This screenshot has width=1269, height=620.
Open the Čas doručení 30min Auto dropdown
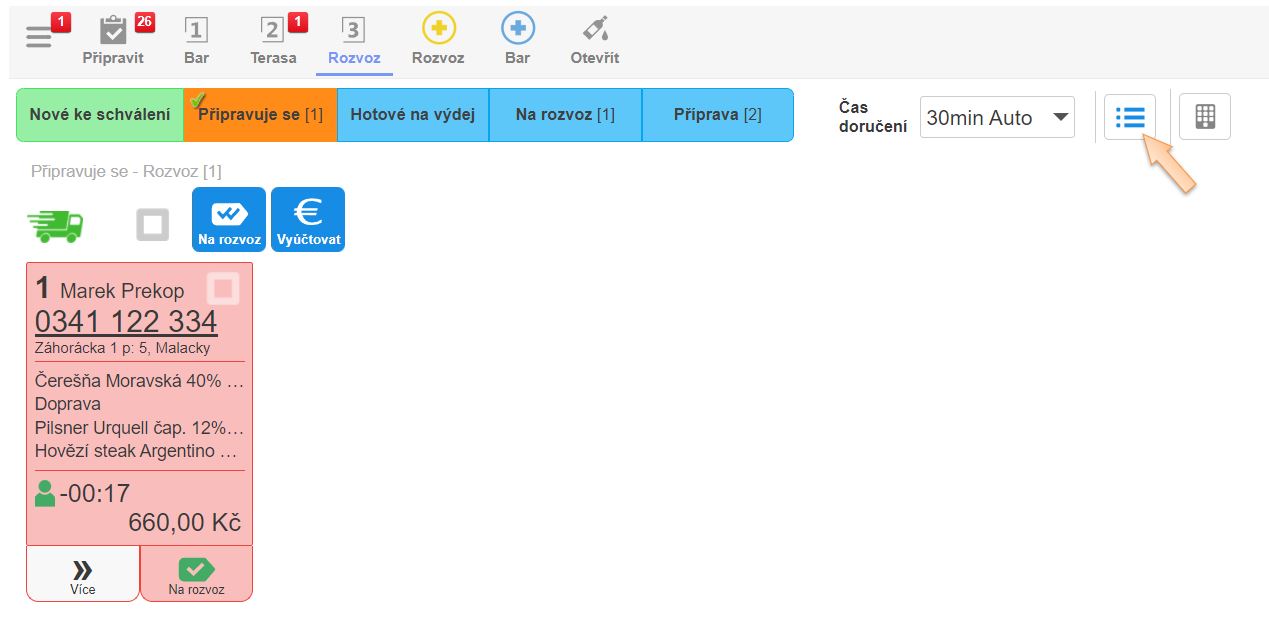coord(996,117)
